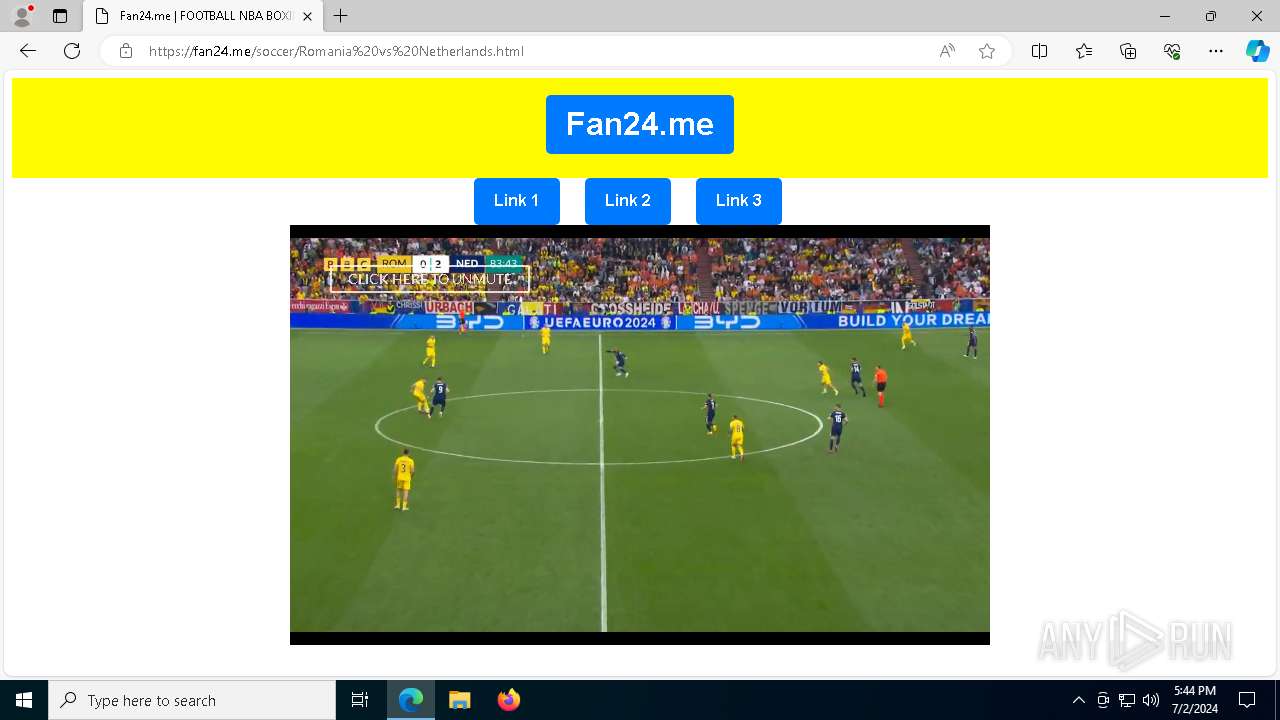
Task: Open Browser essentials icon
Action: click(x=1172, y=51)
